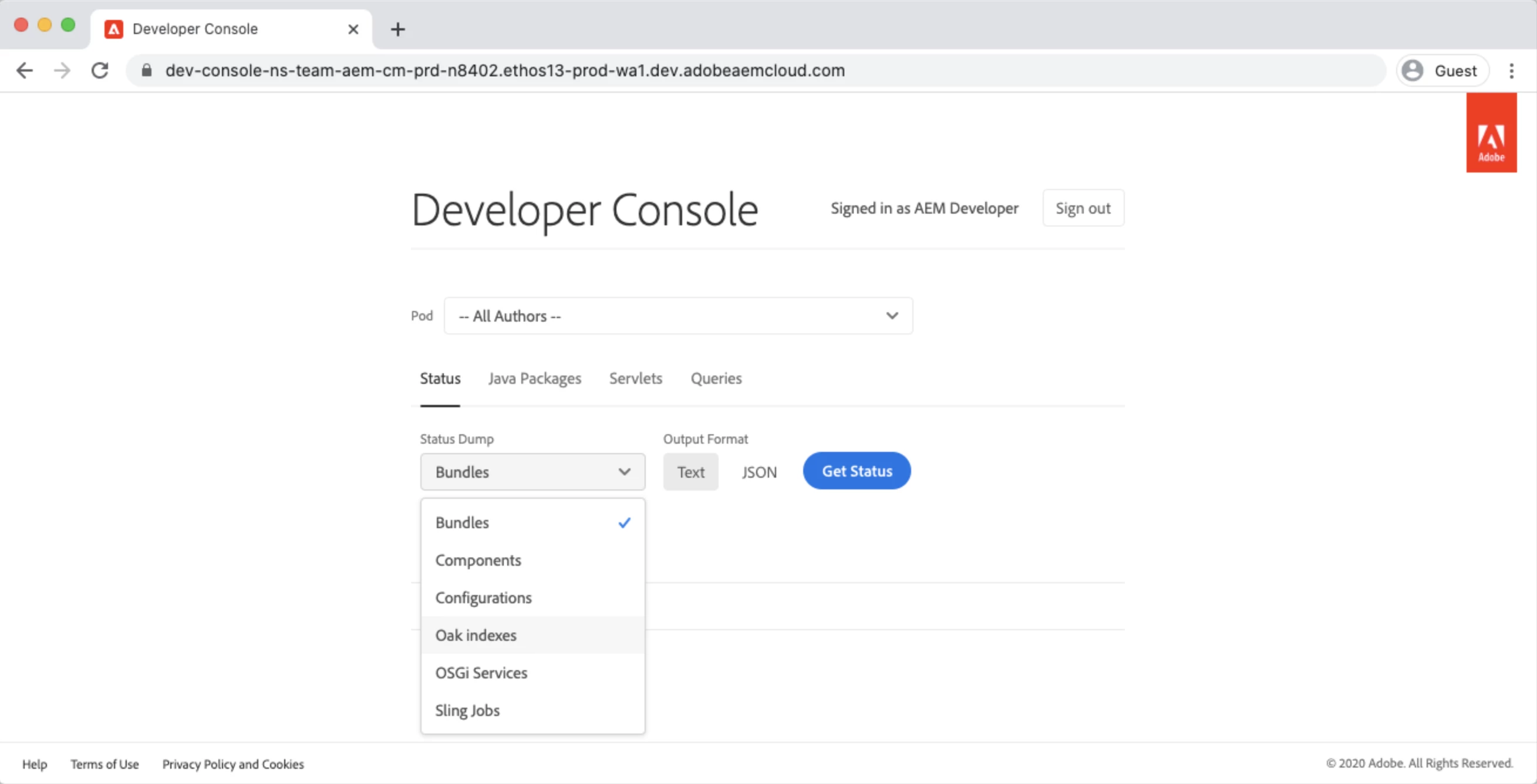This screenshot has width=1537, height=784.
Task: Choose Oak indexes from the list
Action: [476, 636]
